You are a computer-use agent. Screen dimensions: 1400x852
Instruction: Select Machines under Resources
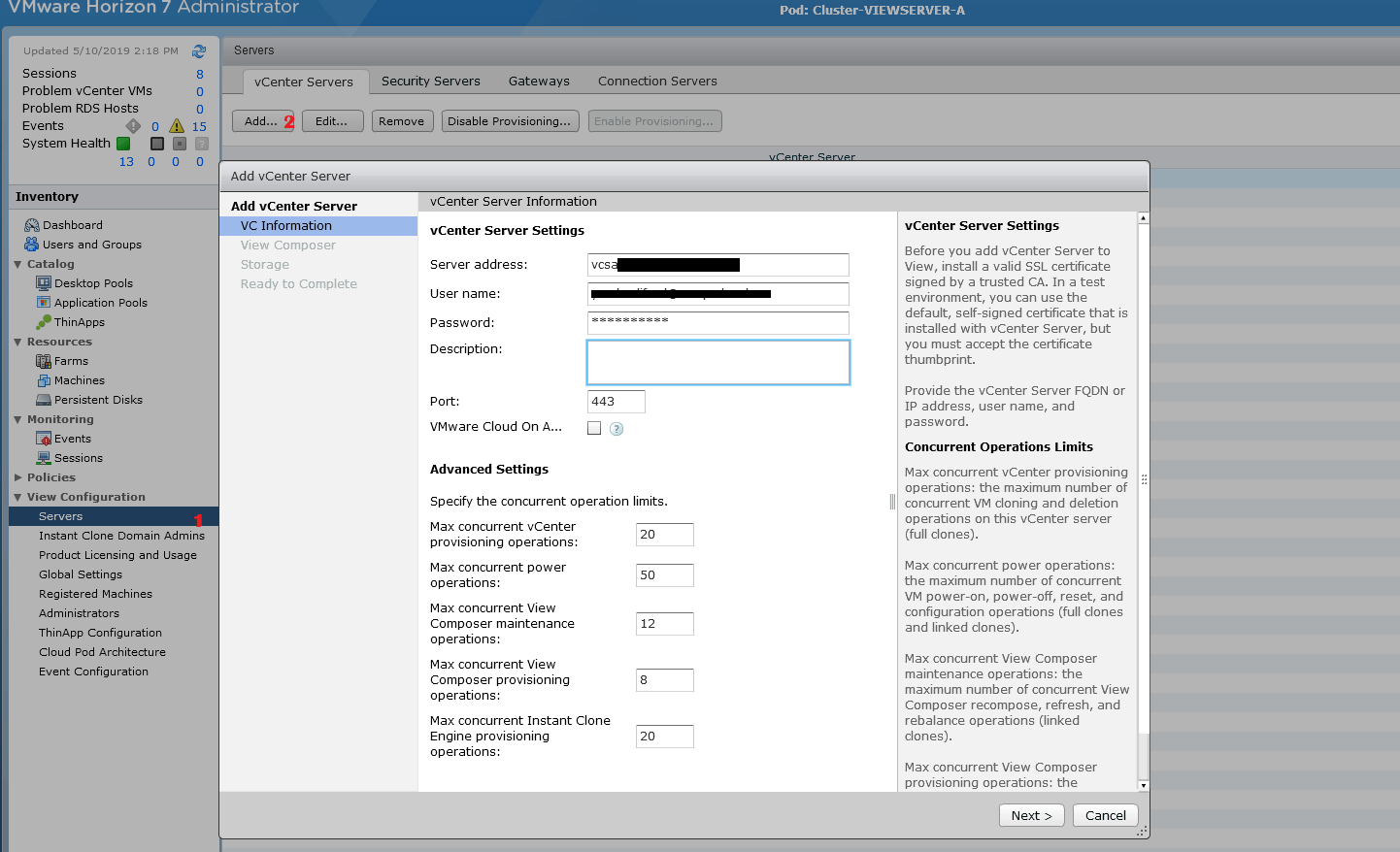[x=80, y=379]
